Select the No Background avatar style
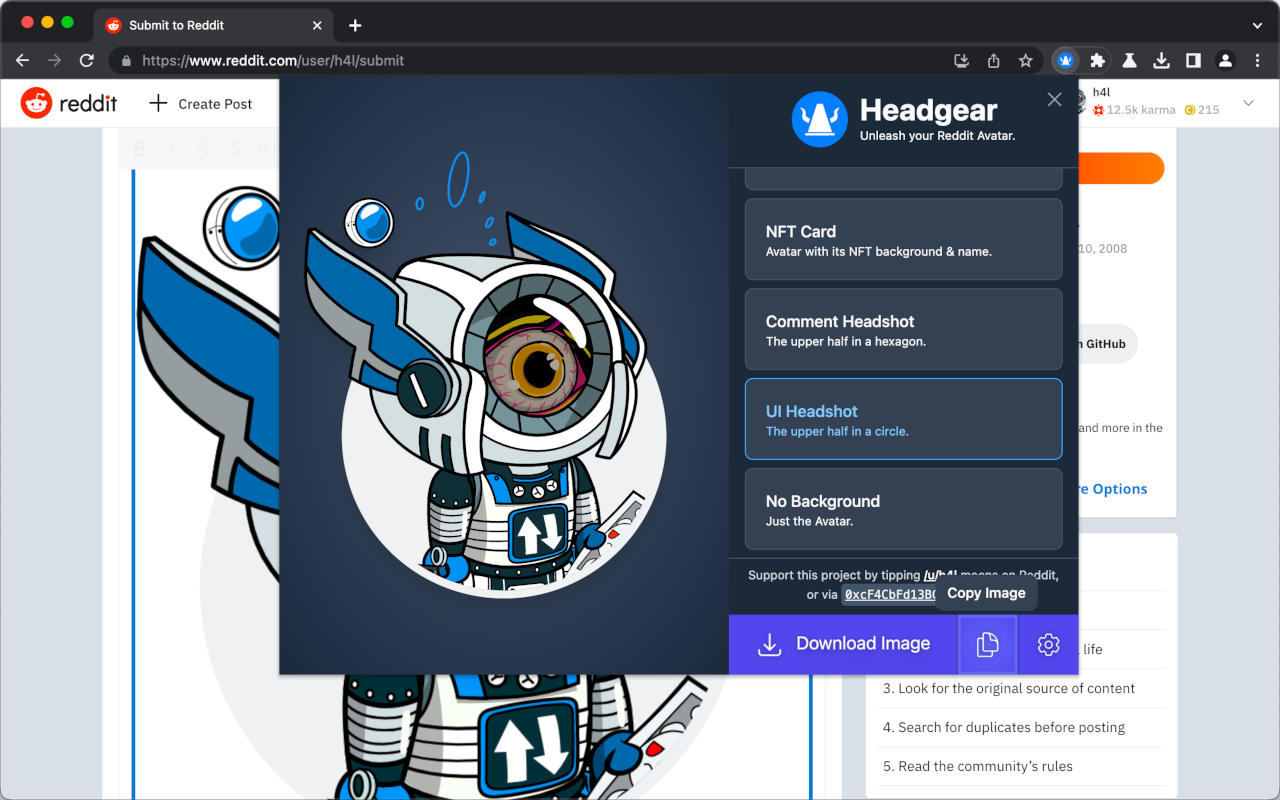The width and height of the screenshot is (1280, 800). [903, 509]
